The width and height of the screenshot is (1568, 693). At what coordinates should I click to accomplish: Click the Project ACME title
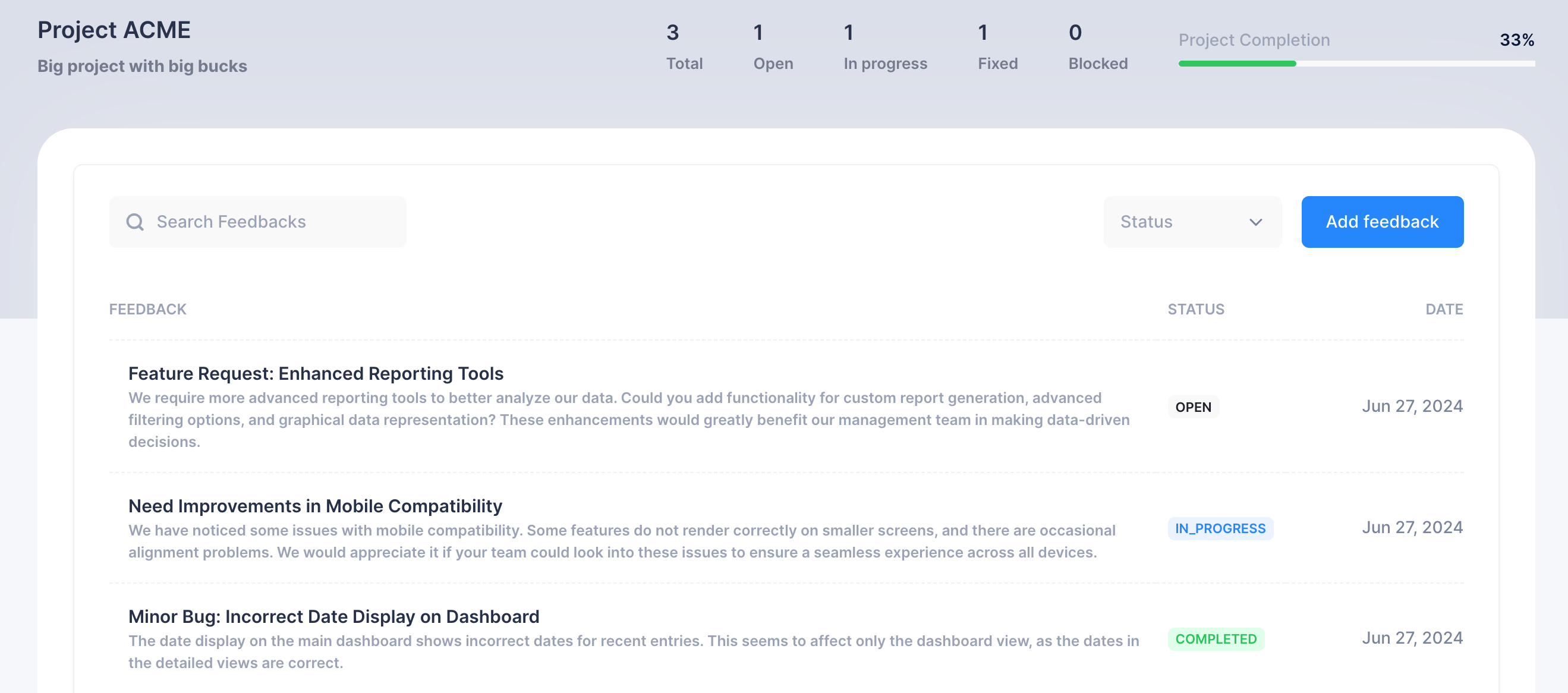(114, 30)
